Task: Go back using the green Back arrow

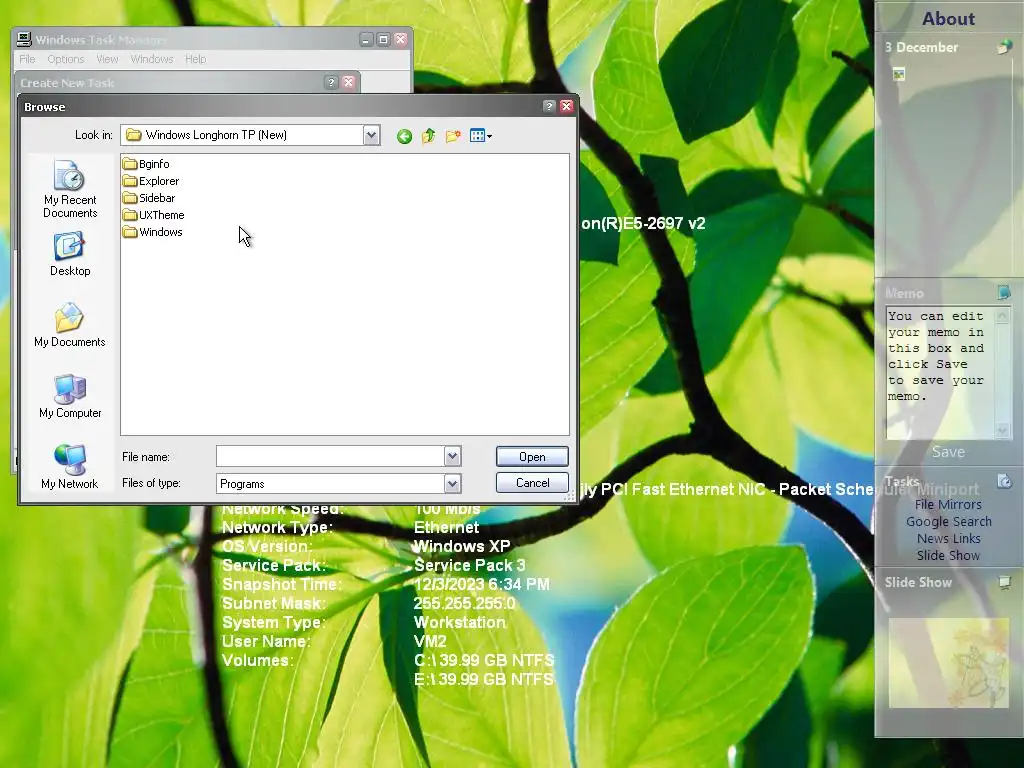Action: click(404, 136)
